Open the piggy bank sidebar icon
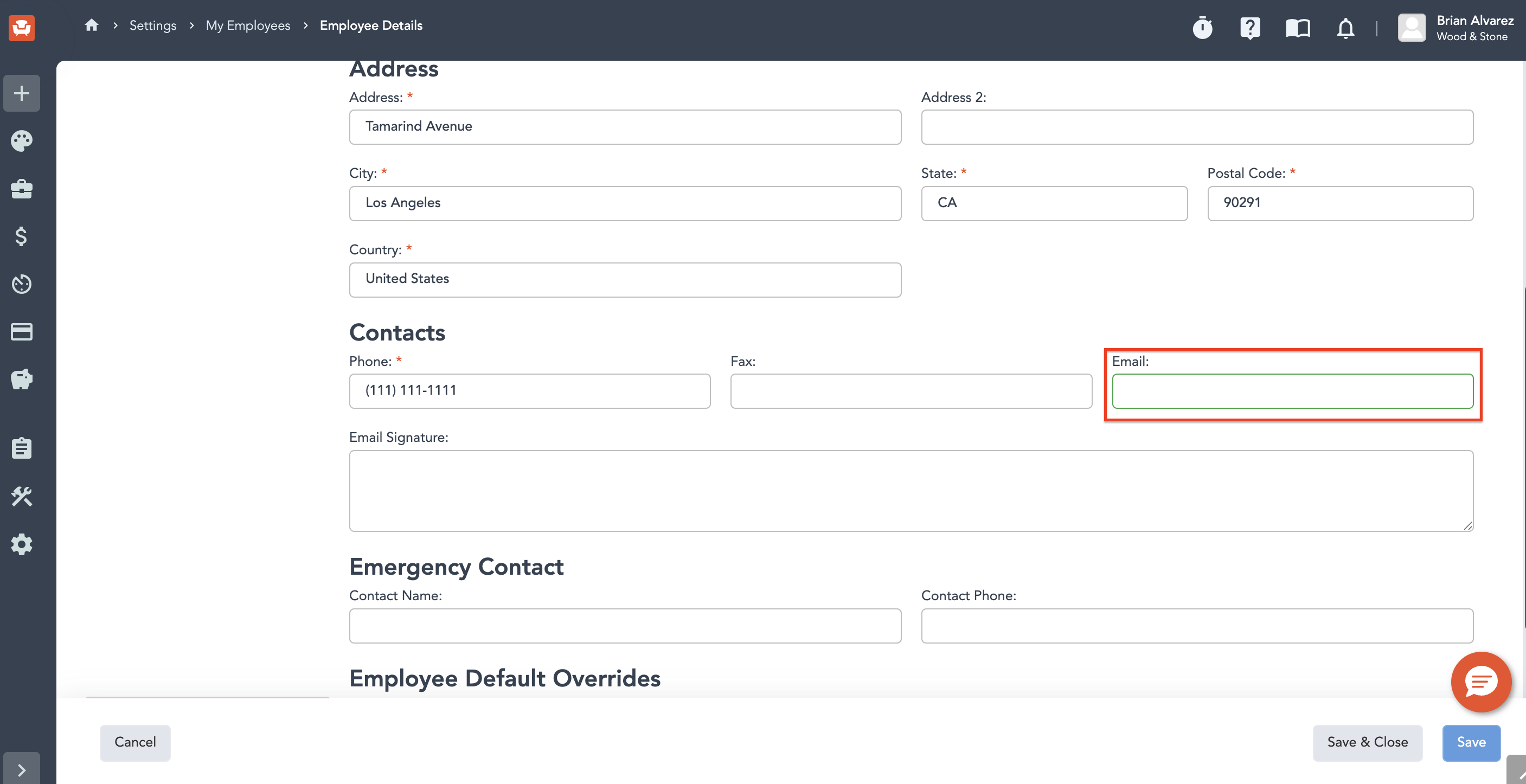 coord(22,380)
